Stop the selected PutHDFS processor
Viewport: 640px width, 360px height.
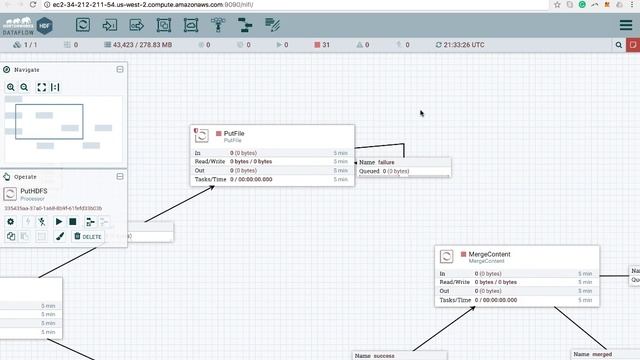(73, 221)
